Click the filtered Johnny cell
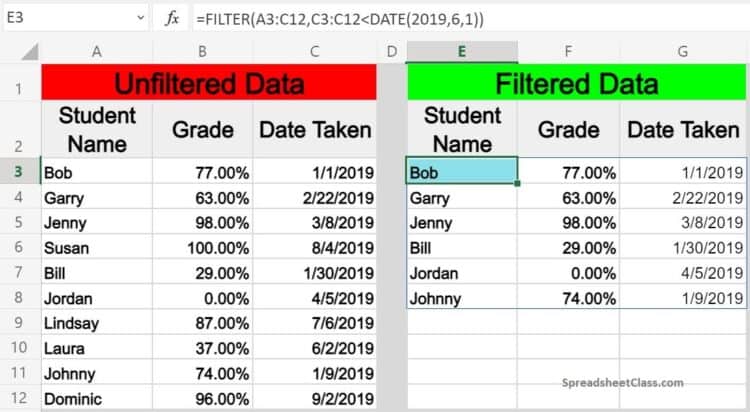The image size is (750, 412). click(x=462, y=297)
